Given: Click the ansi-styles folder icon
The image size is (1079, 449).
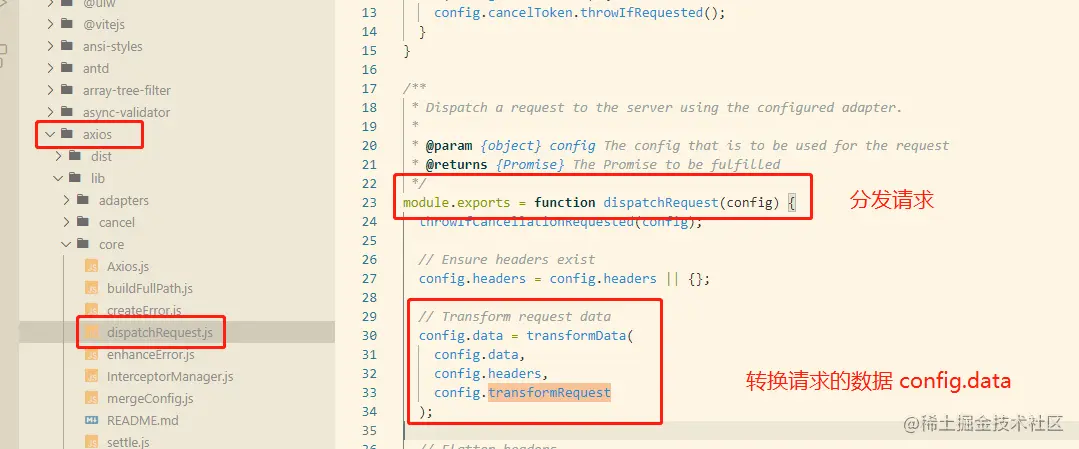Looking at the screenshot, I should coord(67,46).
